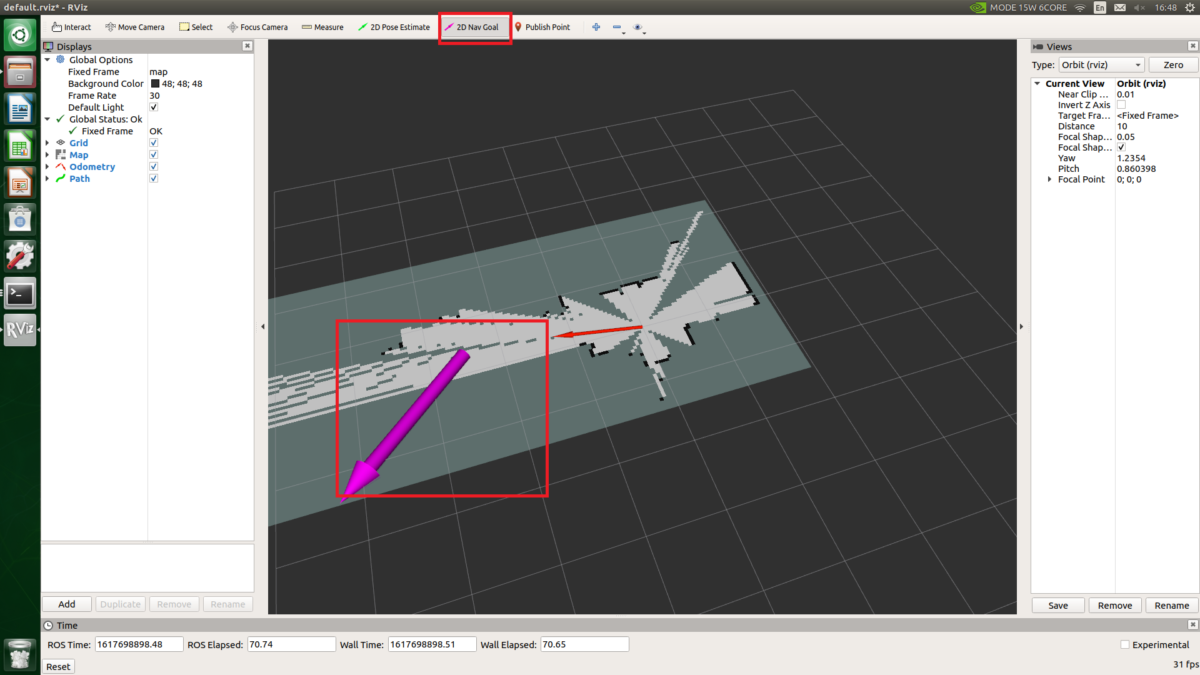Screen dimensions: 1200x675
Task: Activate 2D Pose Estimate tool
Action: 393,26
